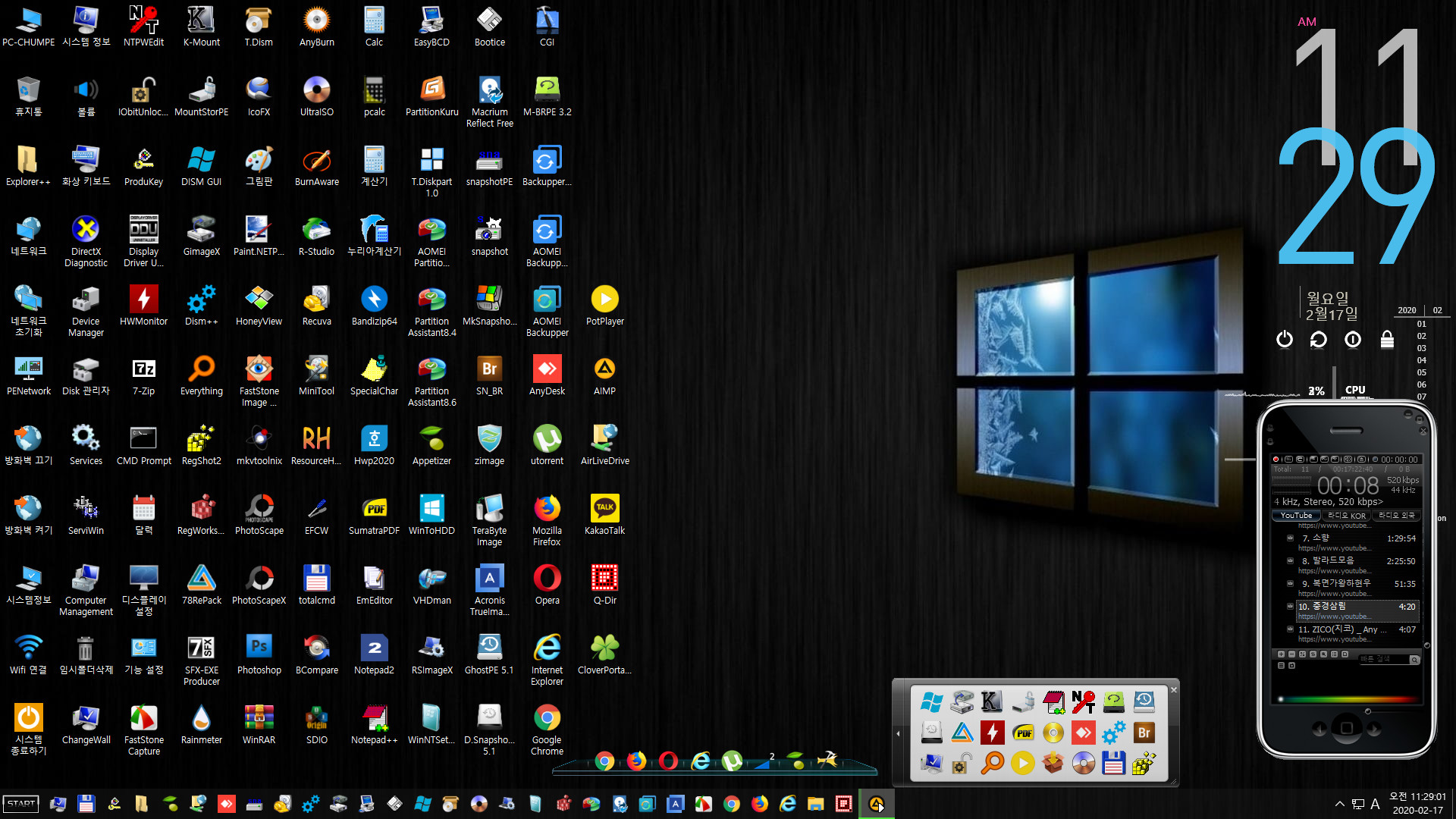Expand launcher panel with left arrow
This screenshot has width=1456, height=819.
[898, 733]
